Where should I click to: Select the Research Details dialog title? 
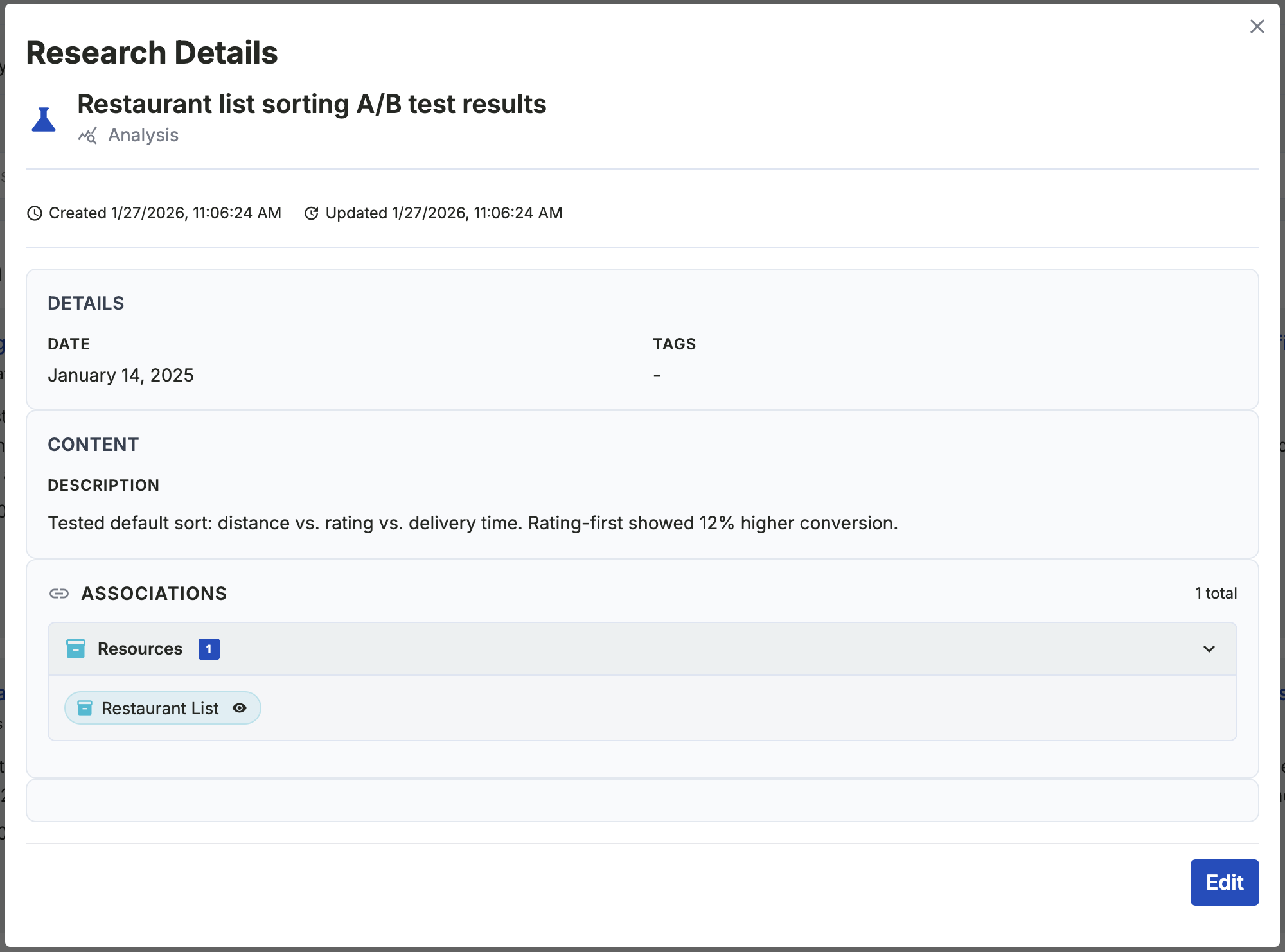pyautogui.click(x=152, y=52)
